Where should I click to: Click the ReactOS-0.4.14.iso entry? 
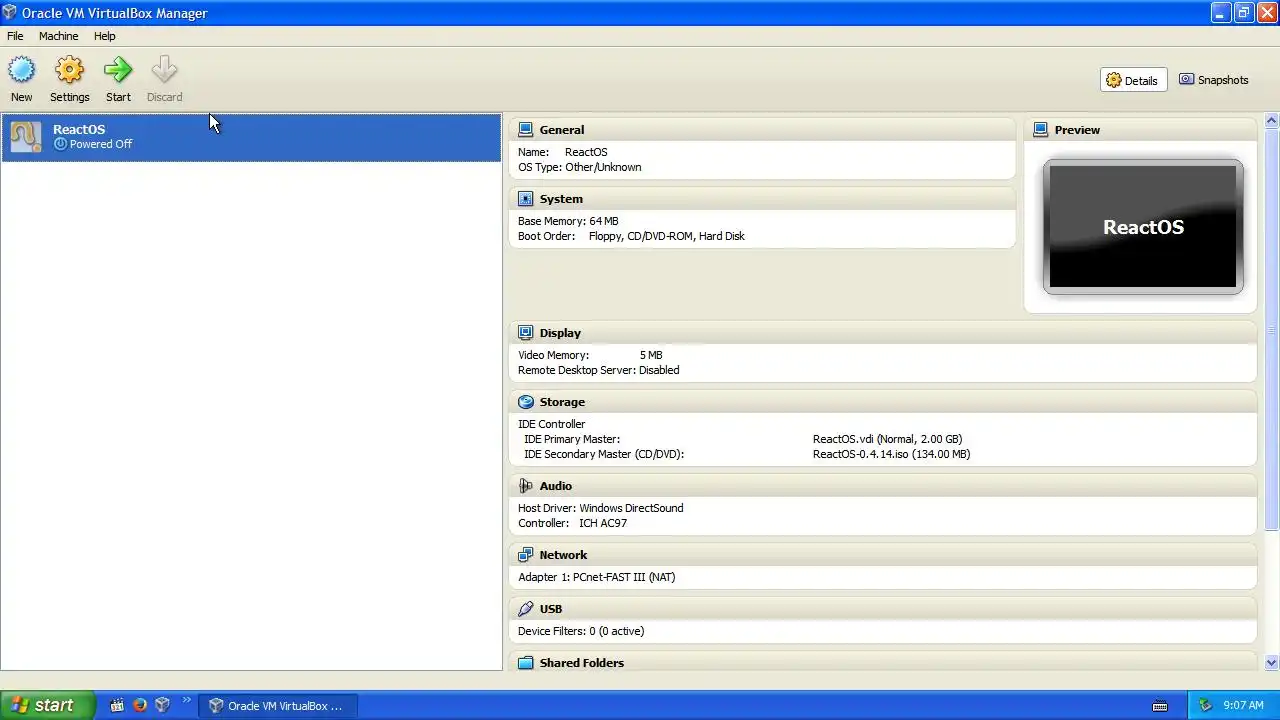point(891,454)
